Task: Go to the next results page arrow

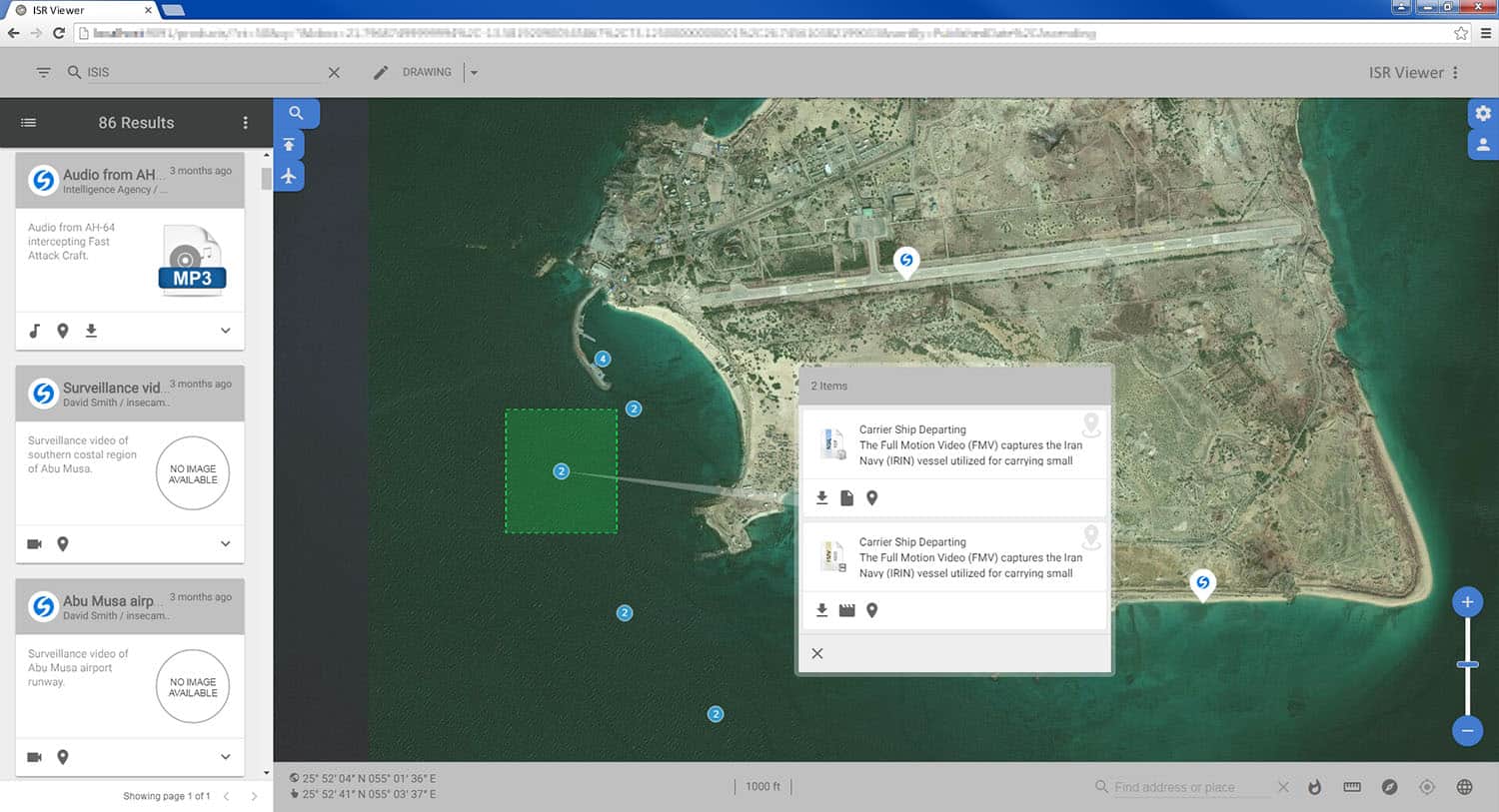Action: pyautogui.click(x=255, y=796)
